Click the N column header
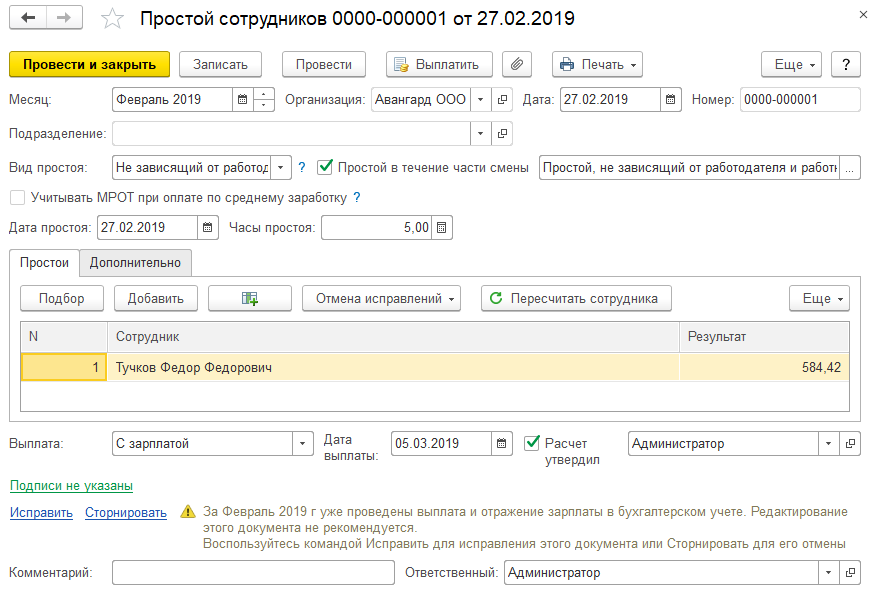 coord(64,337)
